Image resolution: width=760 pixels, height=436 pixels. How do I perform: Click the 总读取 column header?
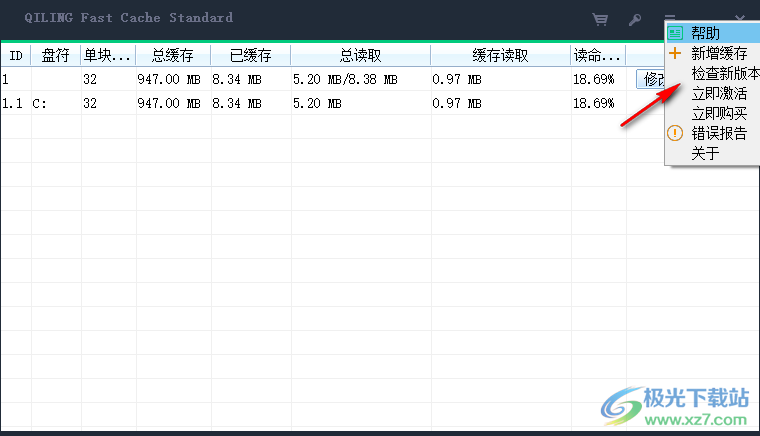[361, 55]
